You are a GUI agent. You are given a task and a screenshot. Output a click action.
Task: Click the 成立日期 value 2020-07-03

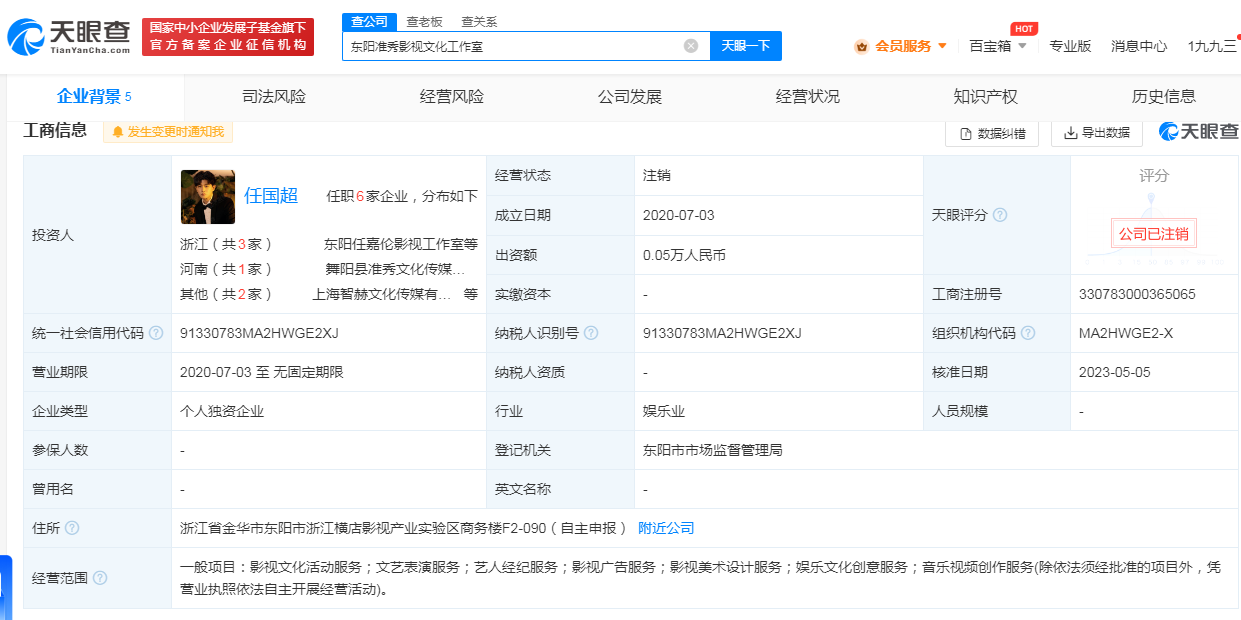tap(679, 215)
